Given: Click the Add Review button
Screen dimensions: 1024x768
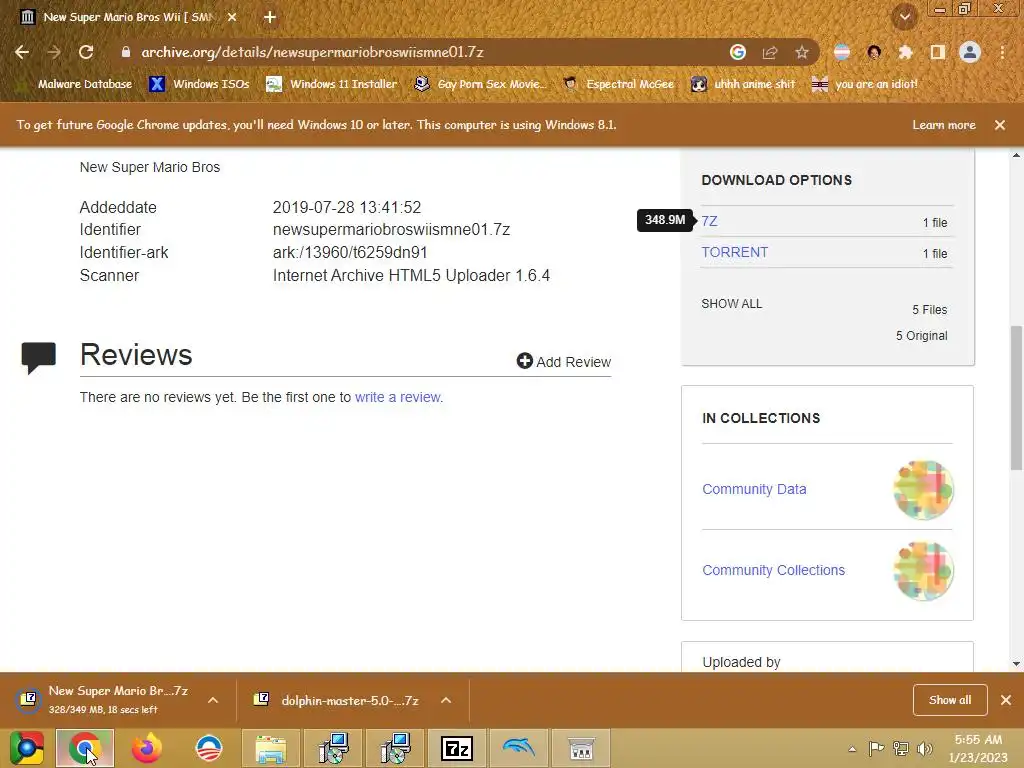Looking at the screenshot, I should click(x=564, y=361).
